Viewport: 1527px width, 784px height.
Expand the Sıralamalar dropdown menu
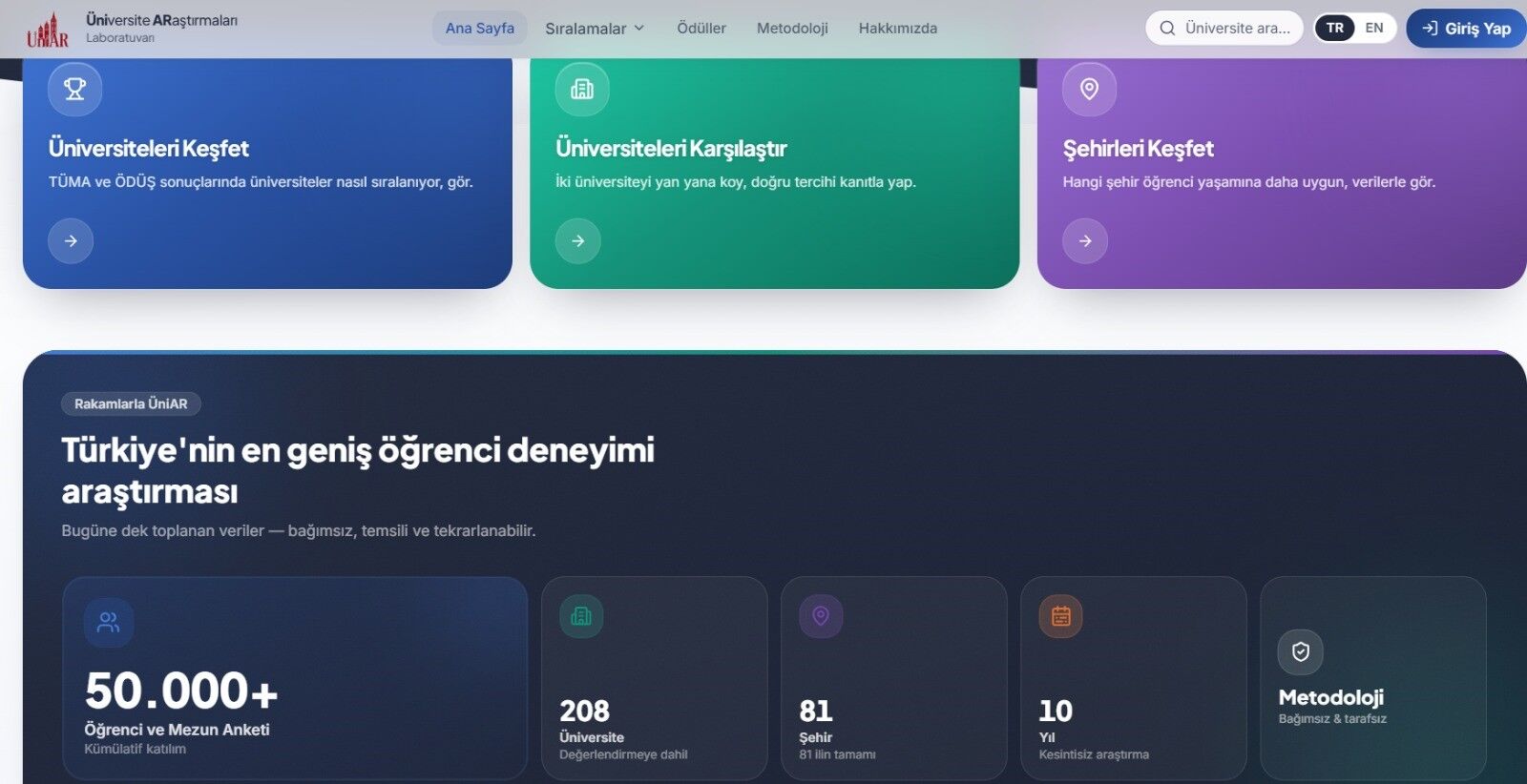pos(595,29)
